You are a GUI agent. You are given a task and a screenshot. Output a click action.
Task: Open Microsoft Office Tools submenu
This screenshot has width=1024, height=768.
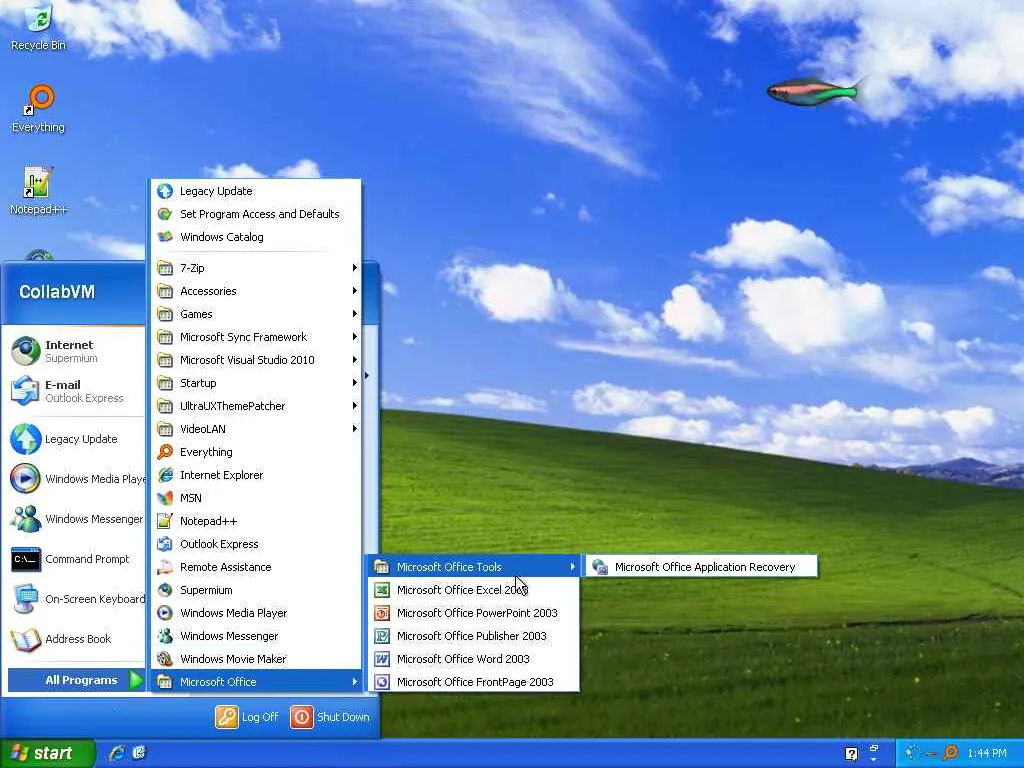[473, 567]
